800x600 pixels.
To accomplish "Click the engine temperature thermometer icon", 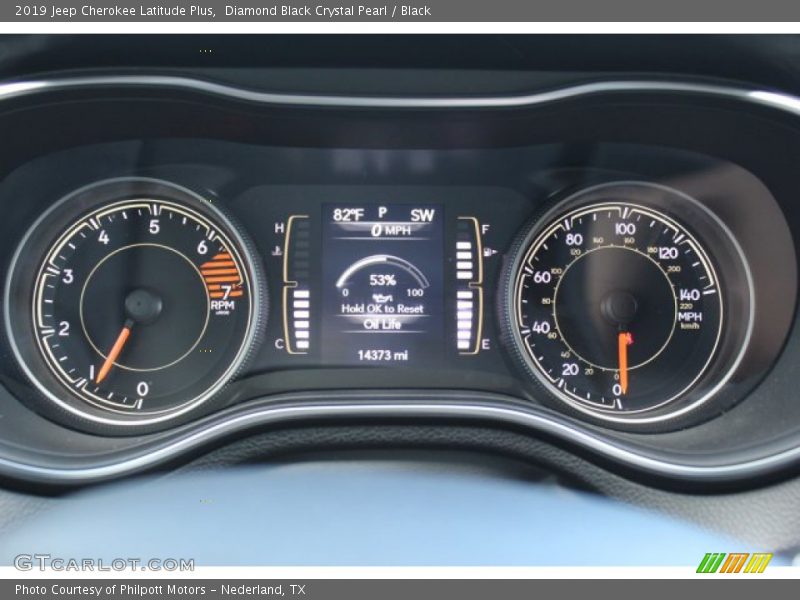I will click(277, 251).
